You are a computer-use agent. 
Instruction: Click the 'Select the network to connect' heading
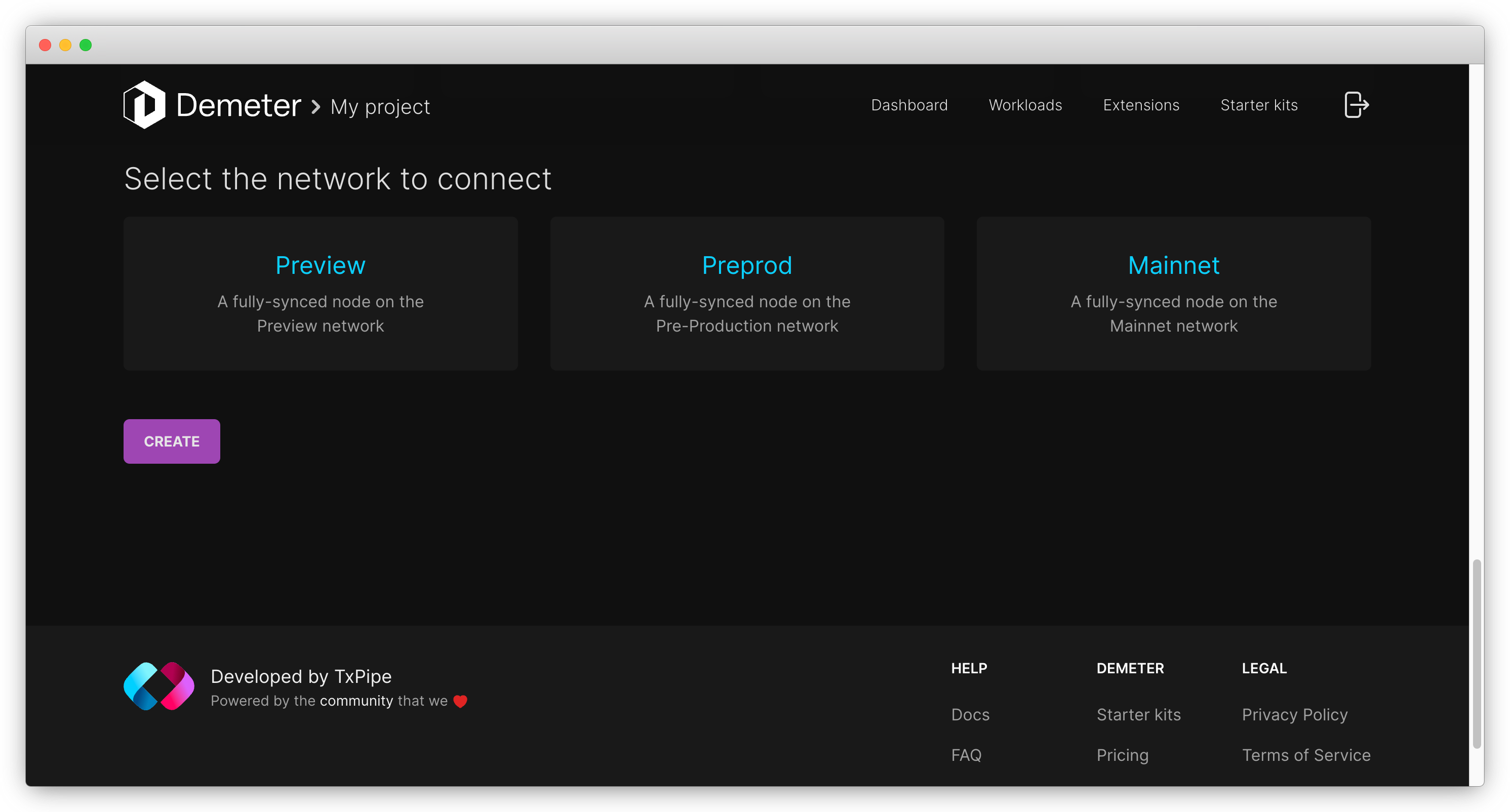[338, 179]
